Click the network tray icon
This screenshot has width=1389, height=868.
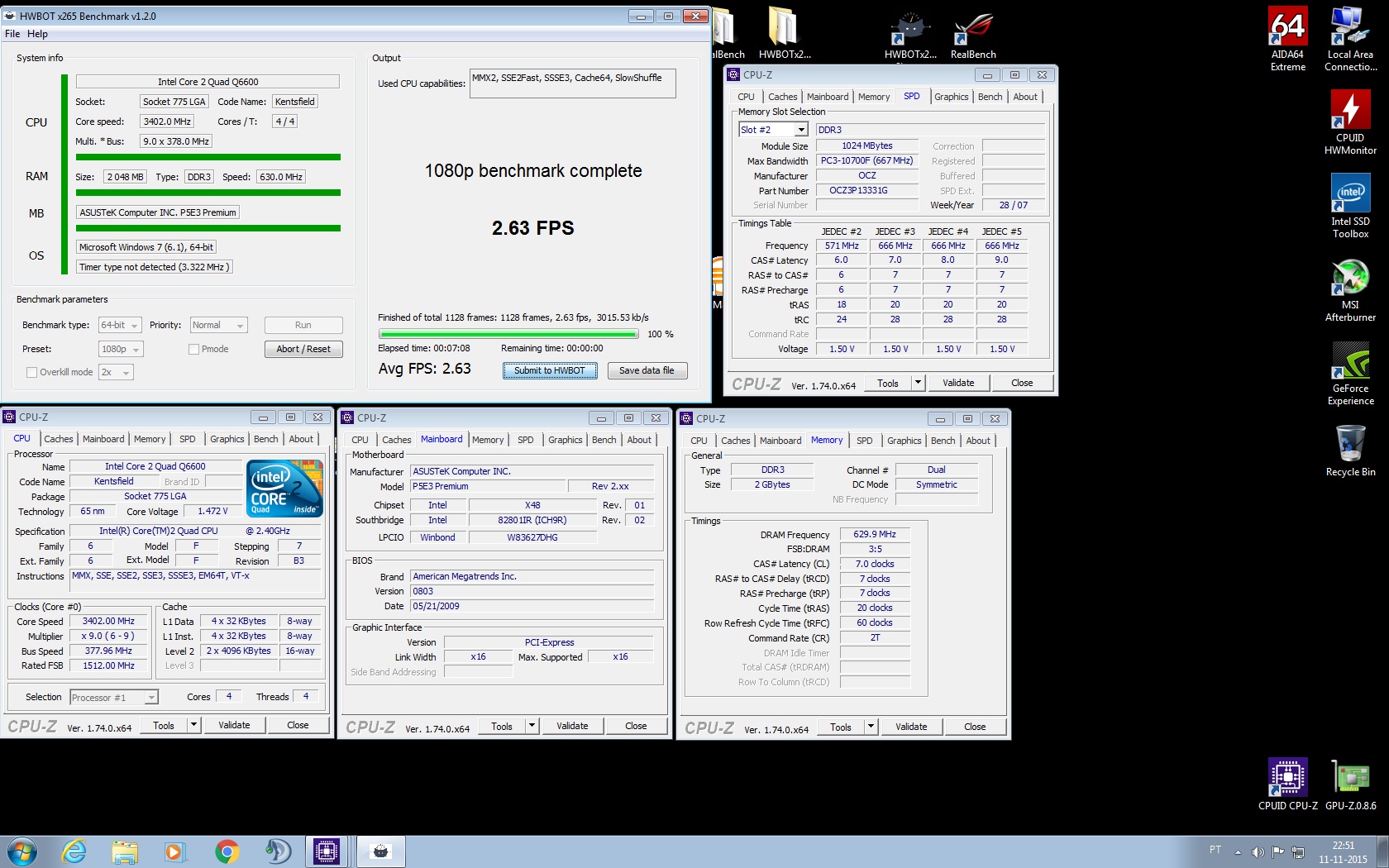[1298, 851]
